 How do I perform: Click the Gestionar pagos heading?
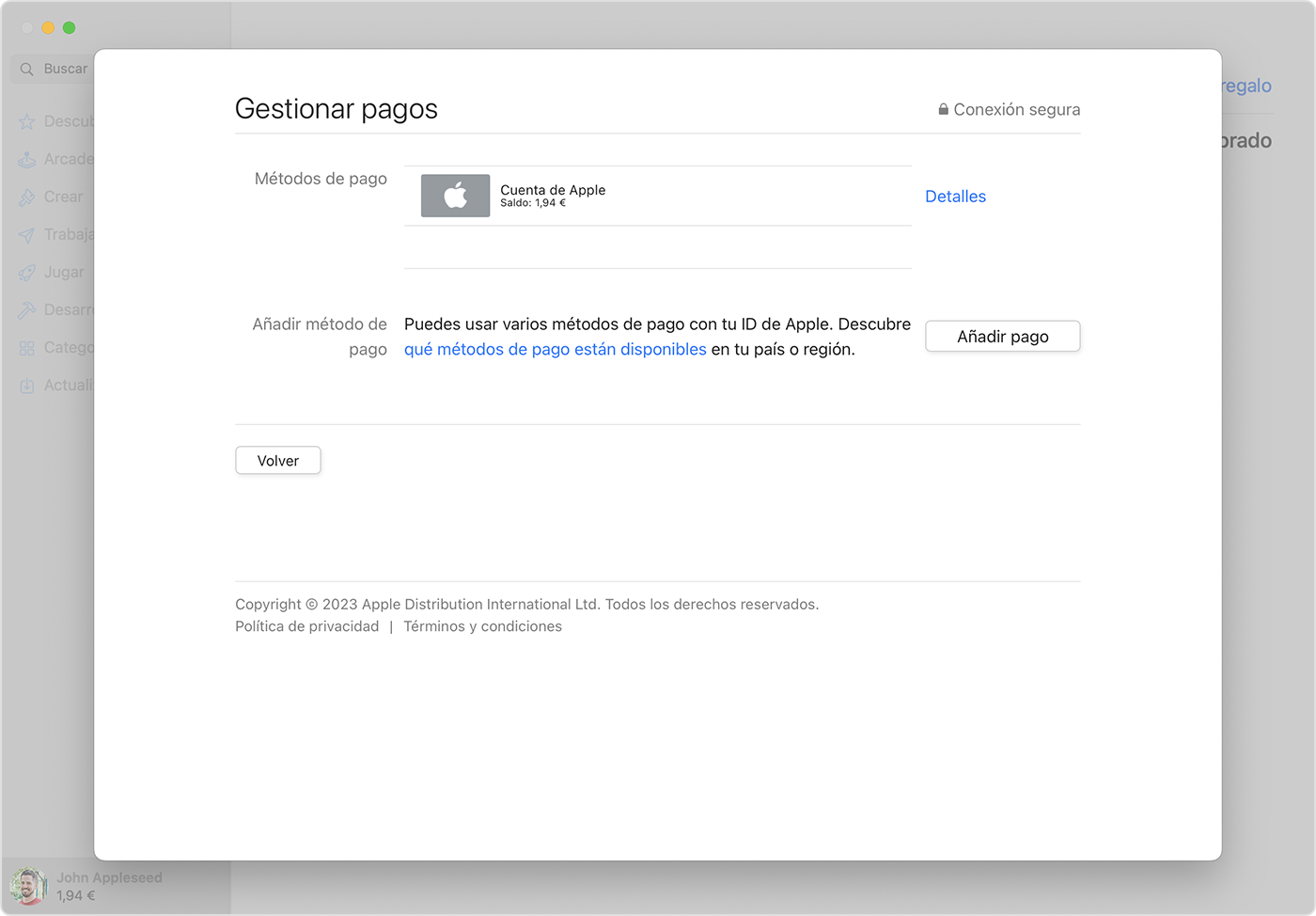(x=337, y=109)
